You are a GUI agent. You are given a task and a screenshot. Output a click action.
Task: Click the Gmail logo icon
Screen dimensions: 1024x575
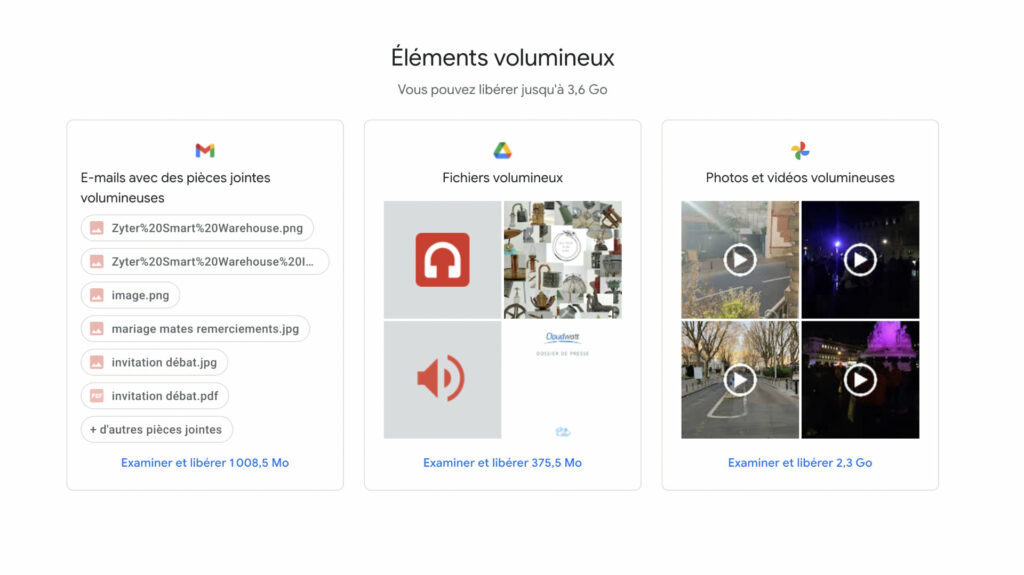[205, 151]
